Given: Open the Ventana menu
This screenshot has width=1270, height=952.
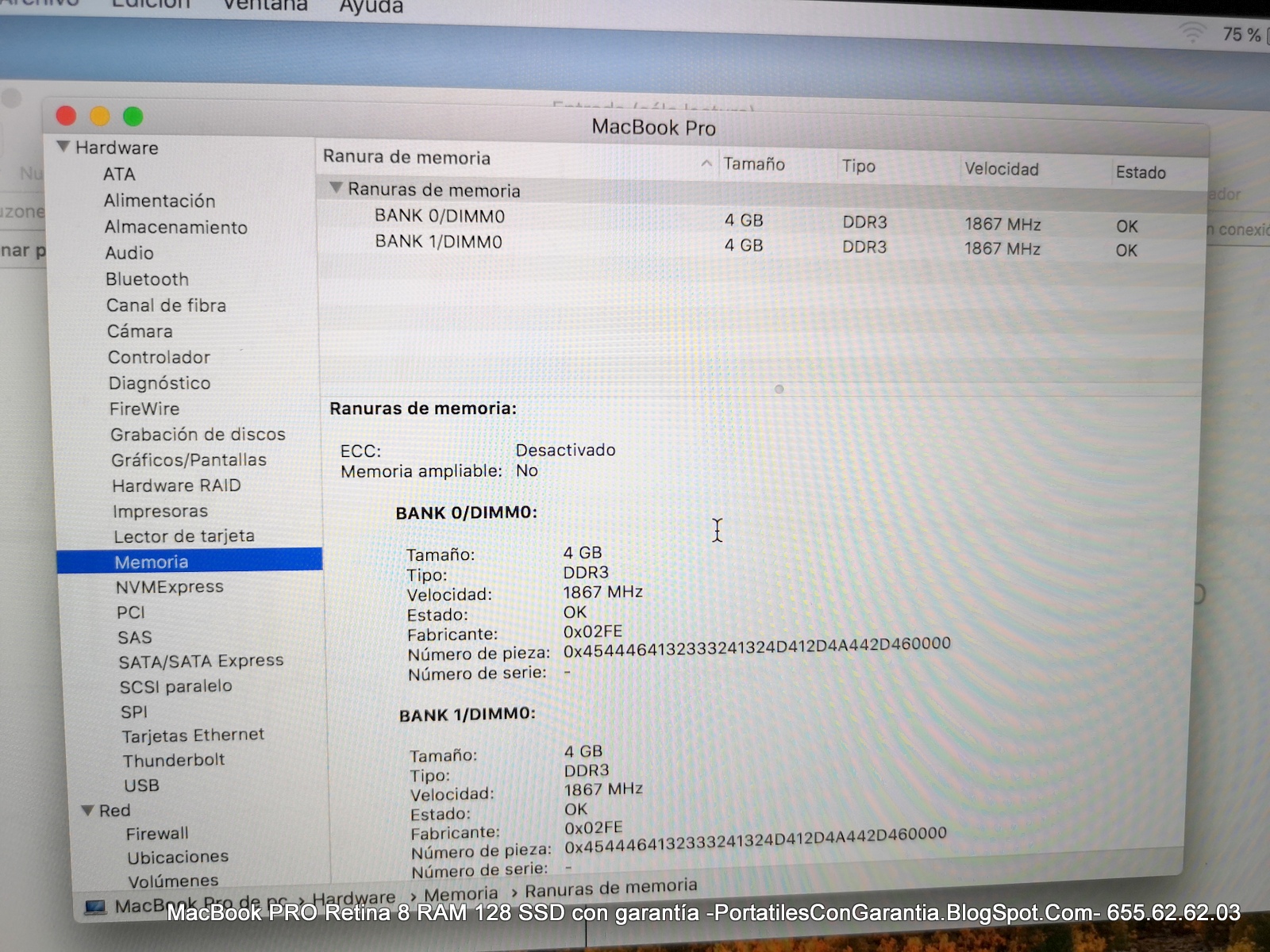Looking at the screenshot, I should pyautogui.click(x=265, y=6).
